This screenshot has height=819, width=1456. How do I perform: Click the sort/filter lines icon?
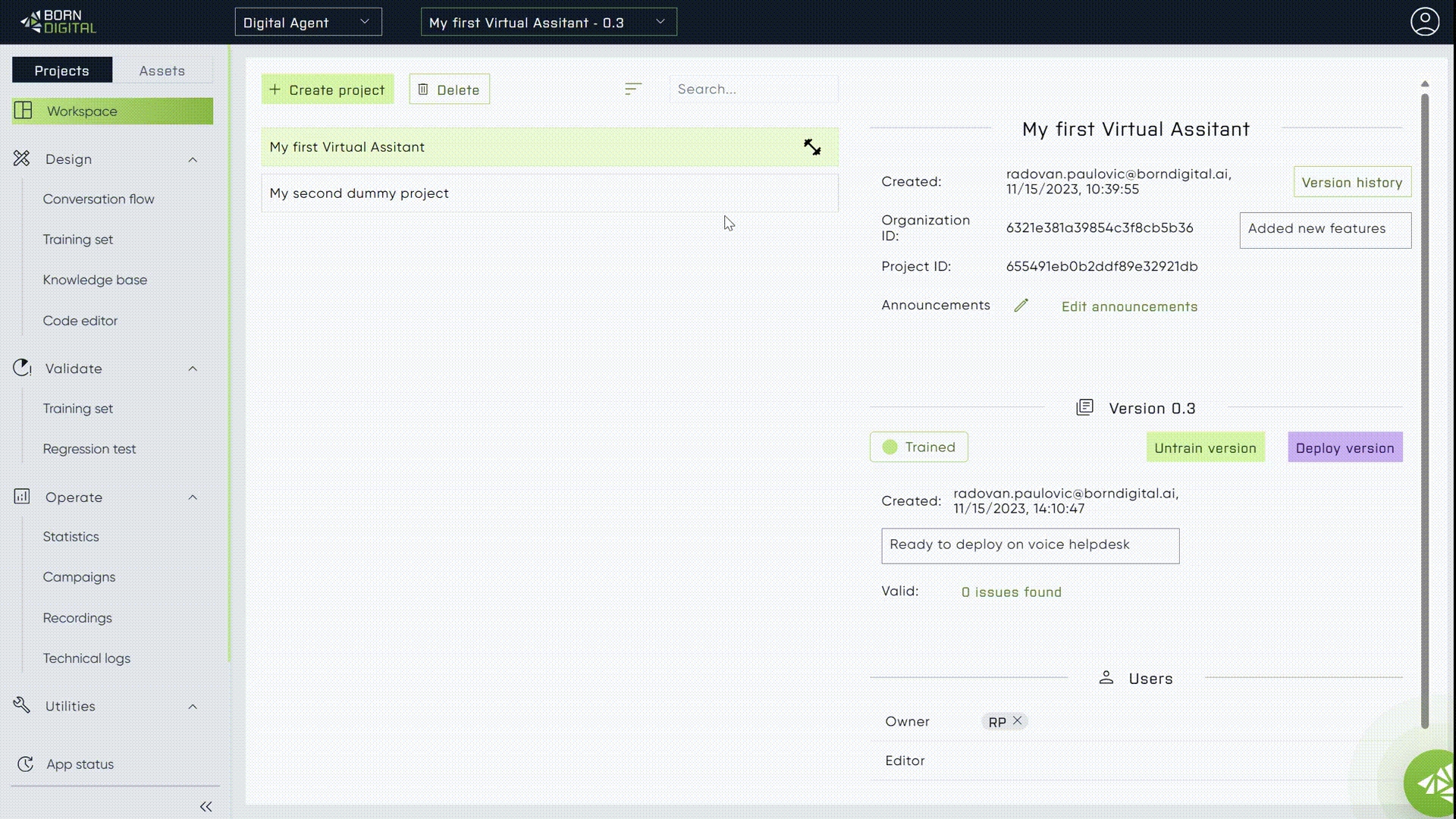pos(632,89)
